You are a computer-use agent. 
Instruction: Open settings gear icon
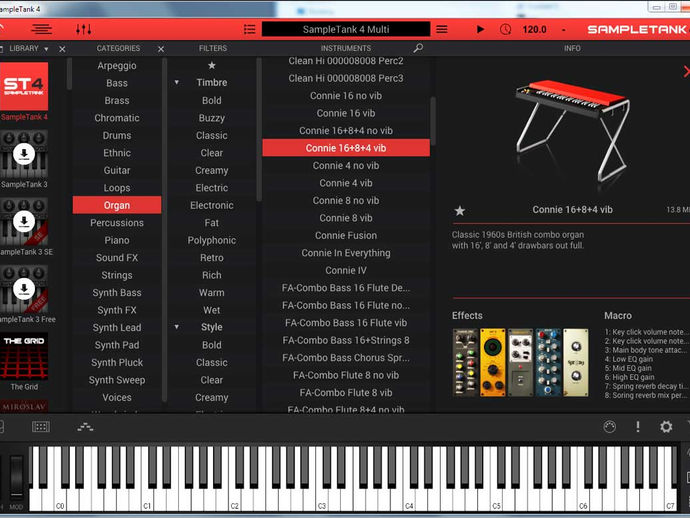pyautogui.click(x=666, y=426)
